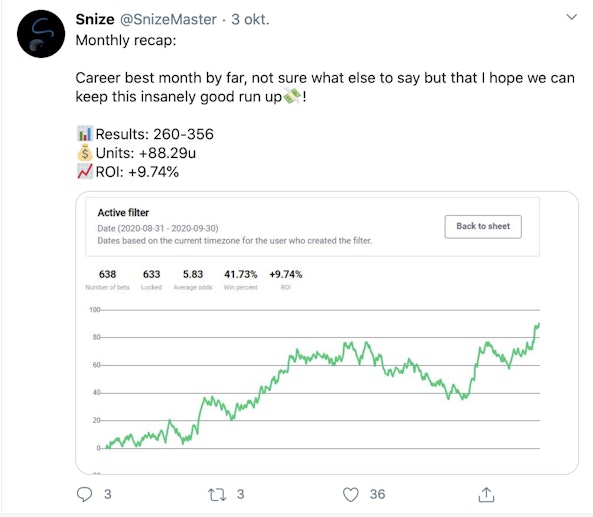This screenshot has width=593, height=517.
Task: Click the Back to sheet button
Action: point(483,227)
